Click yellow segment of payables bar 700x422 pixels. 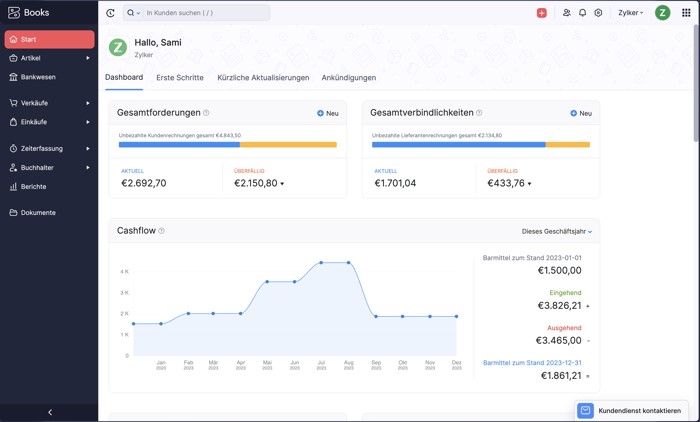(568, 145)
